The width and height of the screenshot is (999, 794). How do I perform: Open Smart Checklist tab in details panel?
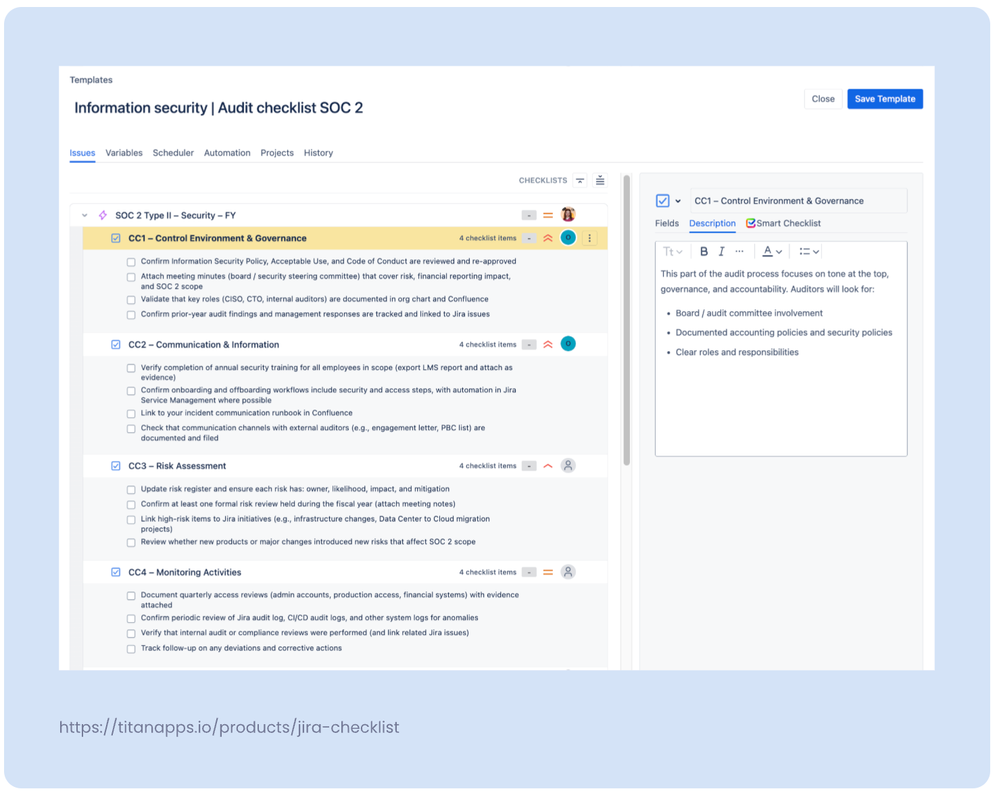(x=783, y=224)
